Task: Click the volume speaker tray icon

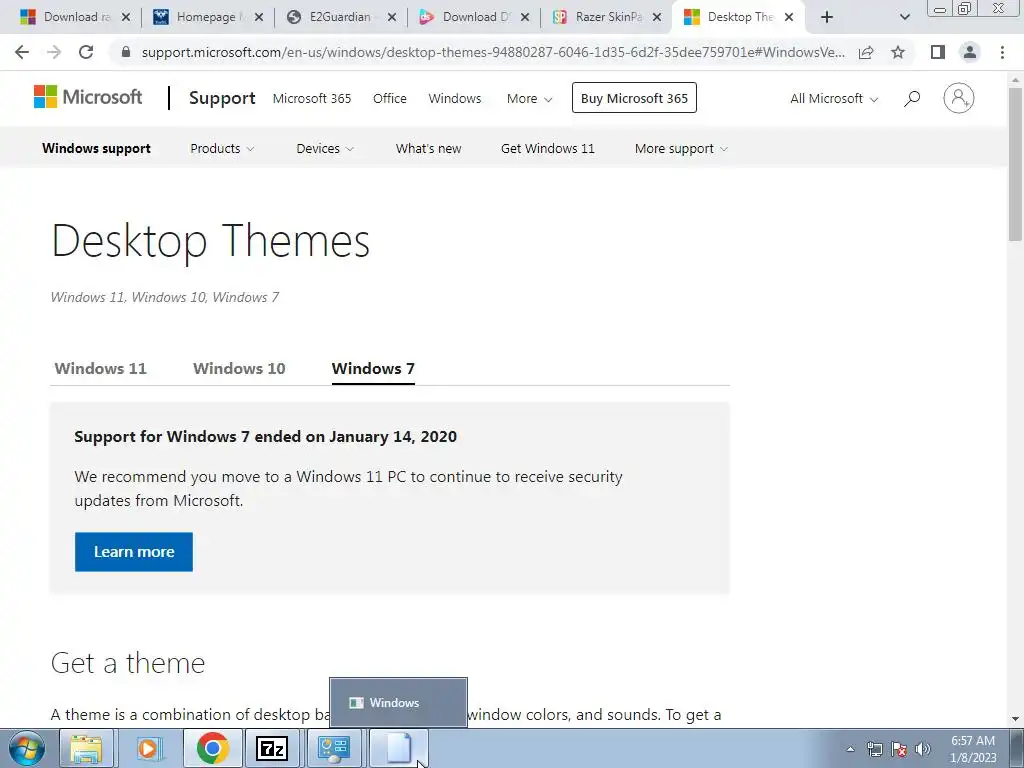Action: [923, 749]
